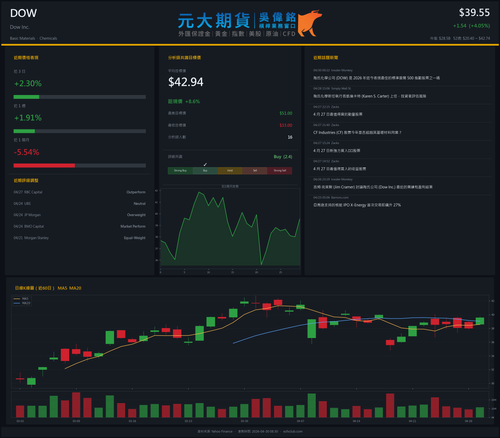The image size is (500, 438).
Task: Click the $33.00 lowest target value
Action: [x=286, y=125]
